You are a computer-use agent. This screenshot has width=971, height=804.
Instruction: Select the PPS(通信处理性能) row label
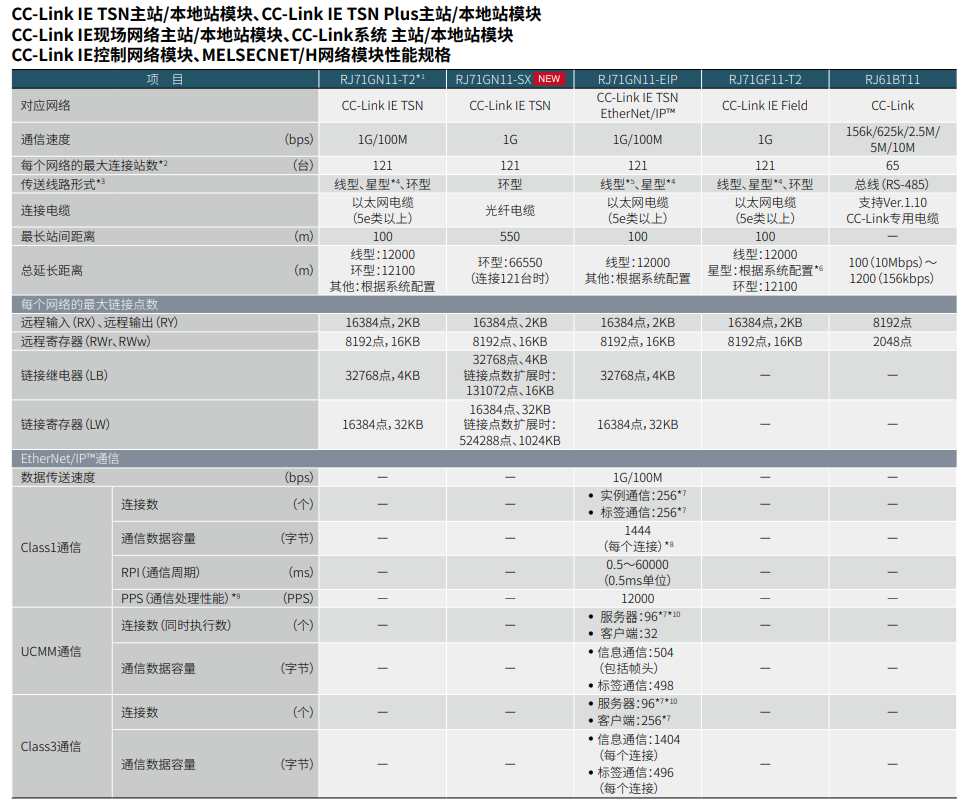click(180, 598)
